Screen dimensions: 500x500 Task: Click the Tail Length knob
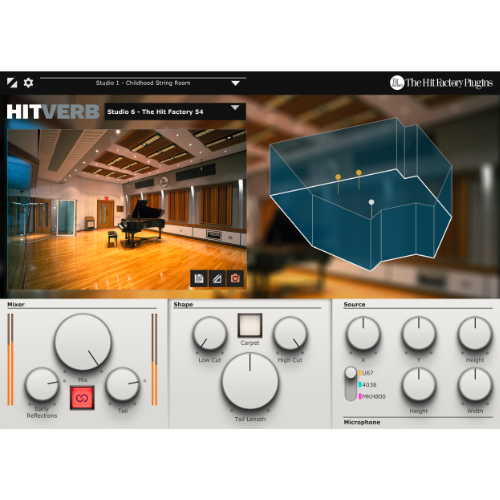point(250,381)
